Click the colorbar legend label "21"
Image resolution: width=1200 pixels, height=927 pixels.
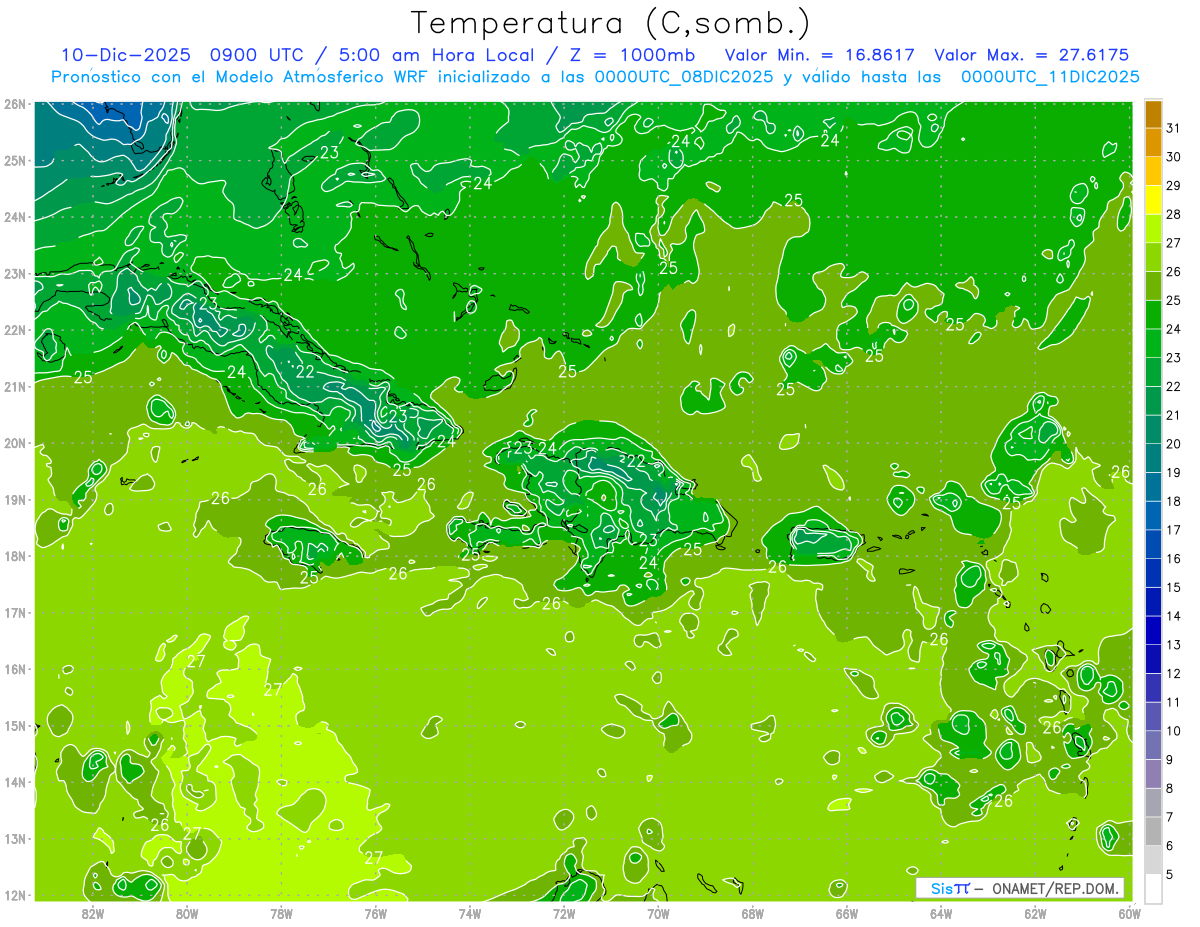click(x=1173, y=415)
